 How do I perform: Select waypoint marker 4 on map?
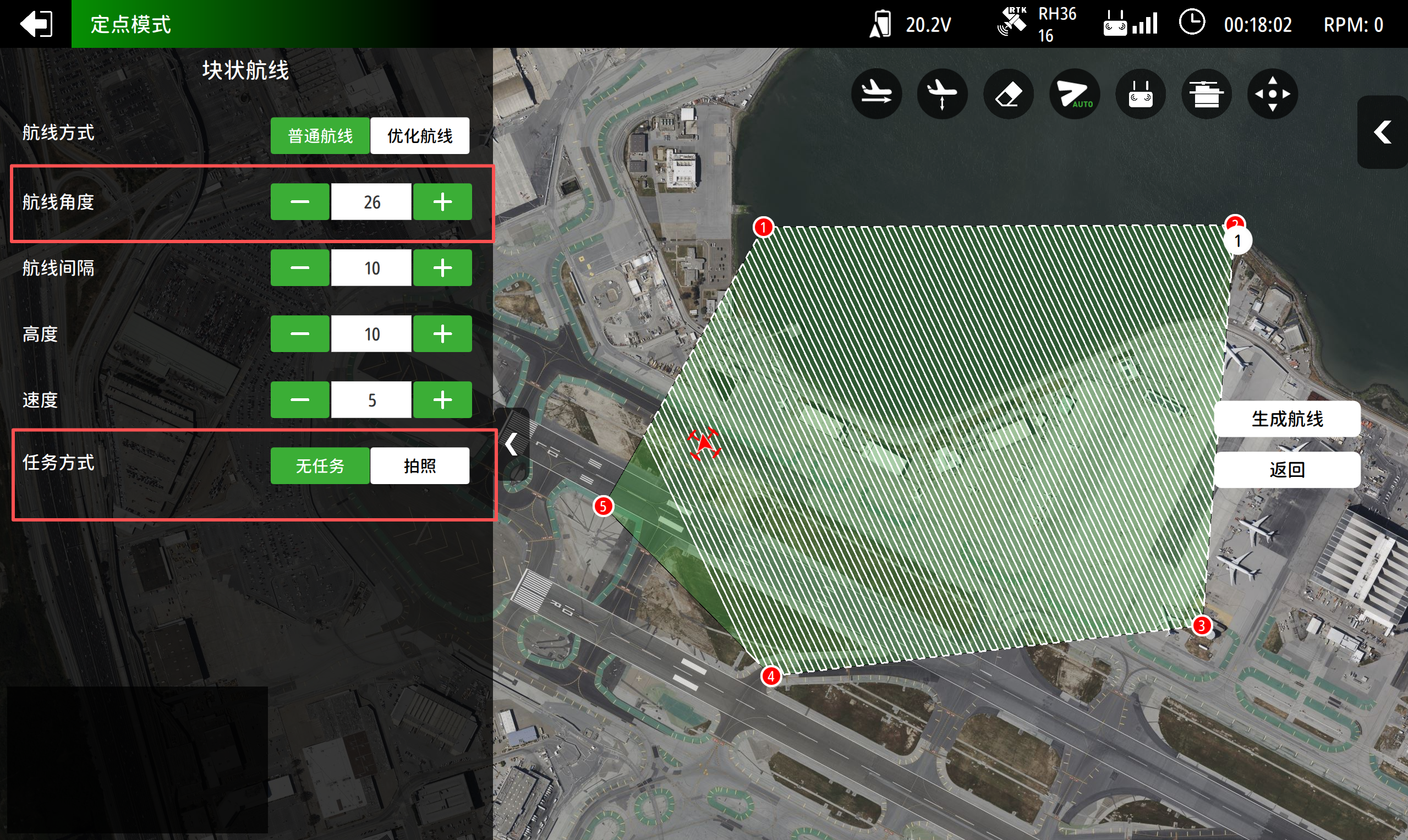point(770,676)
